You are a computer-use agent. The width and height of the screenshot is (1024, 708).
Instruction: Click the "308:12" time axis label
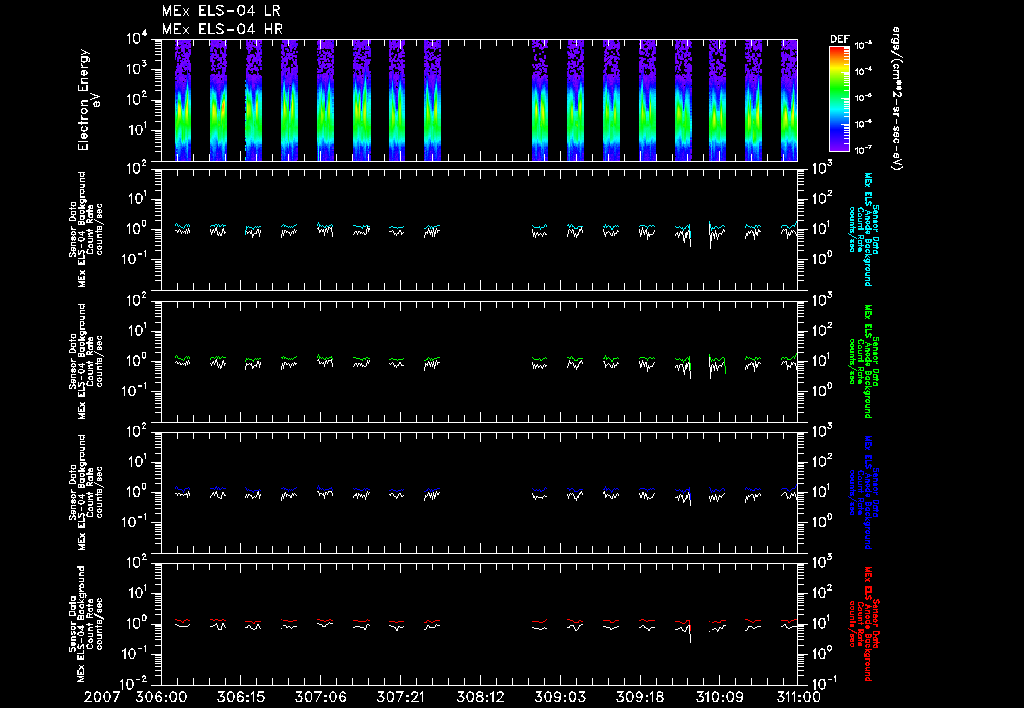tap(480, 697)
